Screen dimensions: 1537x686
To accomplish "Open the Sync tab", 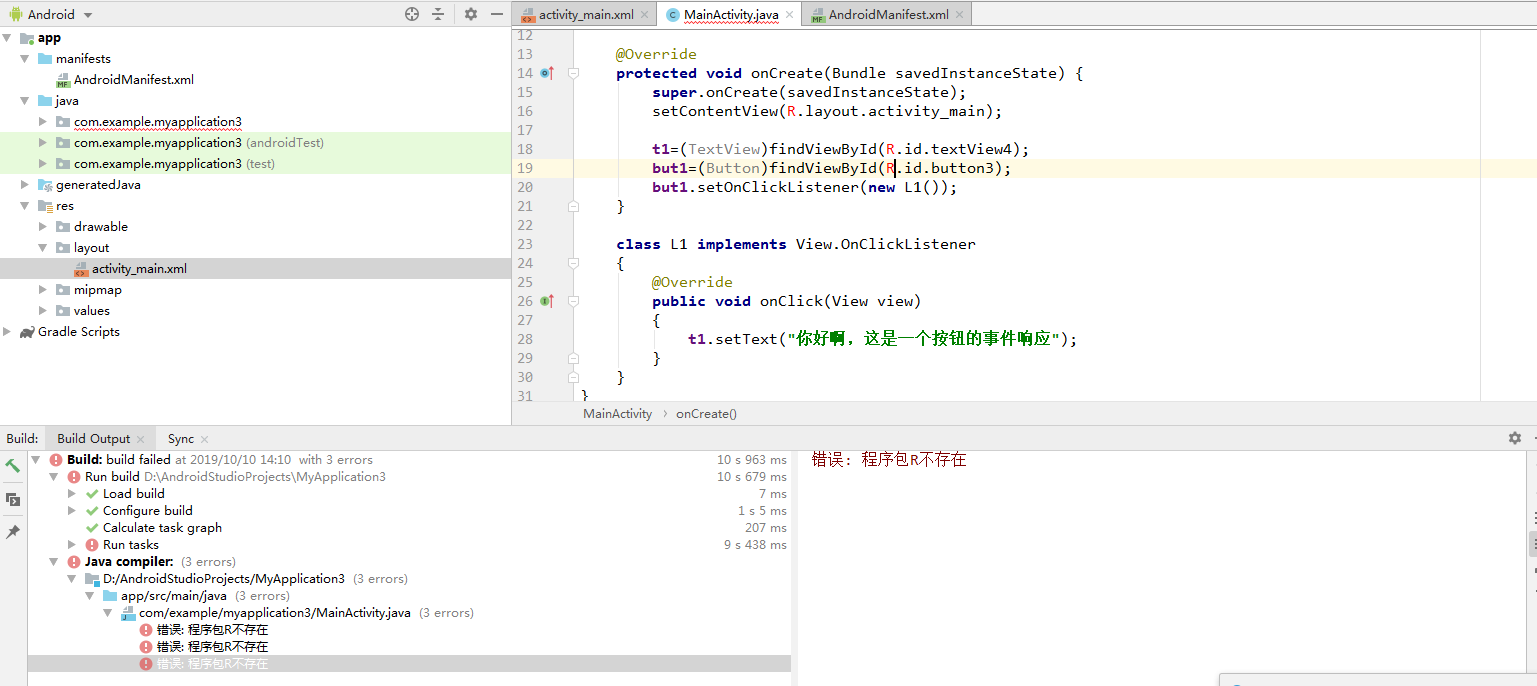I will [x=182, y=438].
